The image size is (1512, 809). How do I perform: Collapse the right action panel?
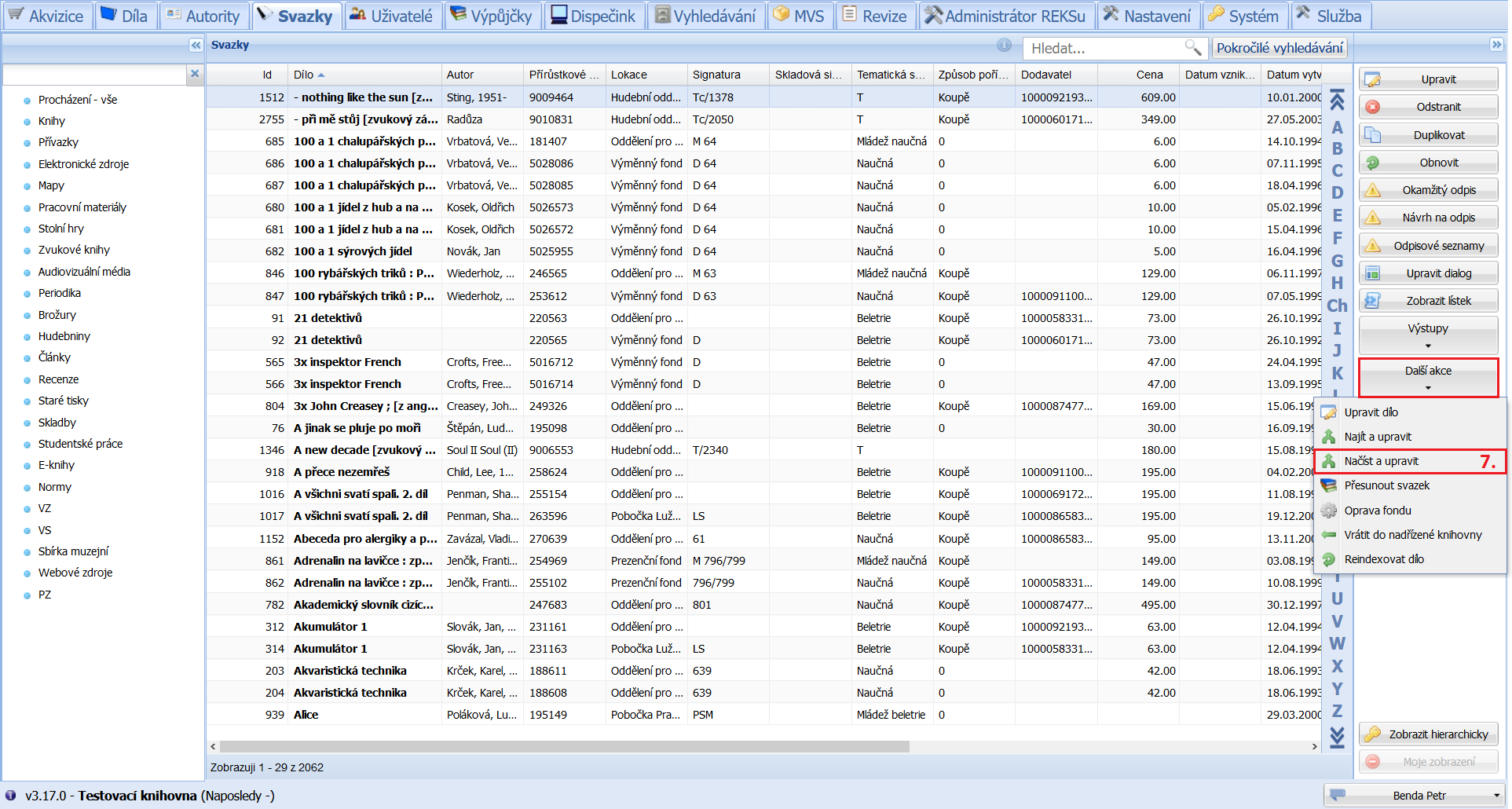(x=1496, y=45)
